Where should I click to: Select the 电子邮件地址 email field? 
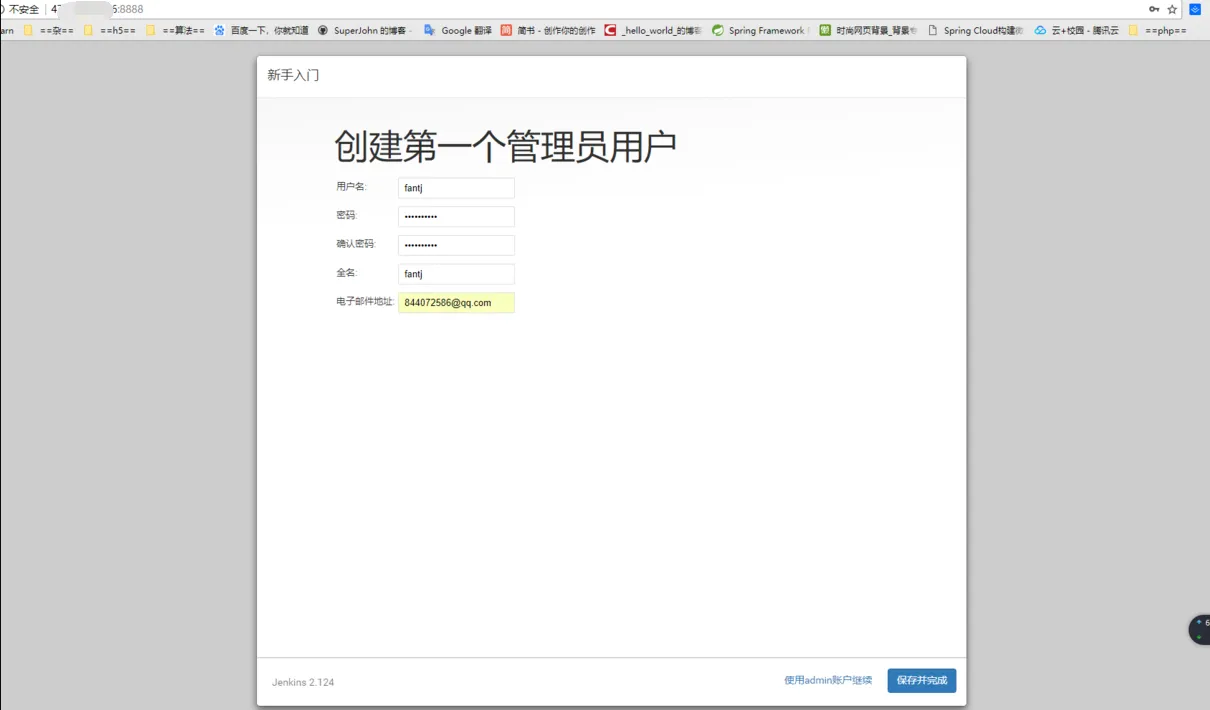tap(456, 303)
